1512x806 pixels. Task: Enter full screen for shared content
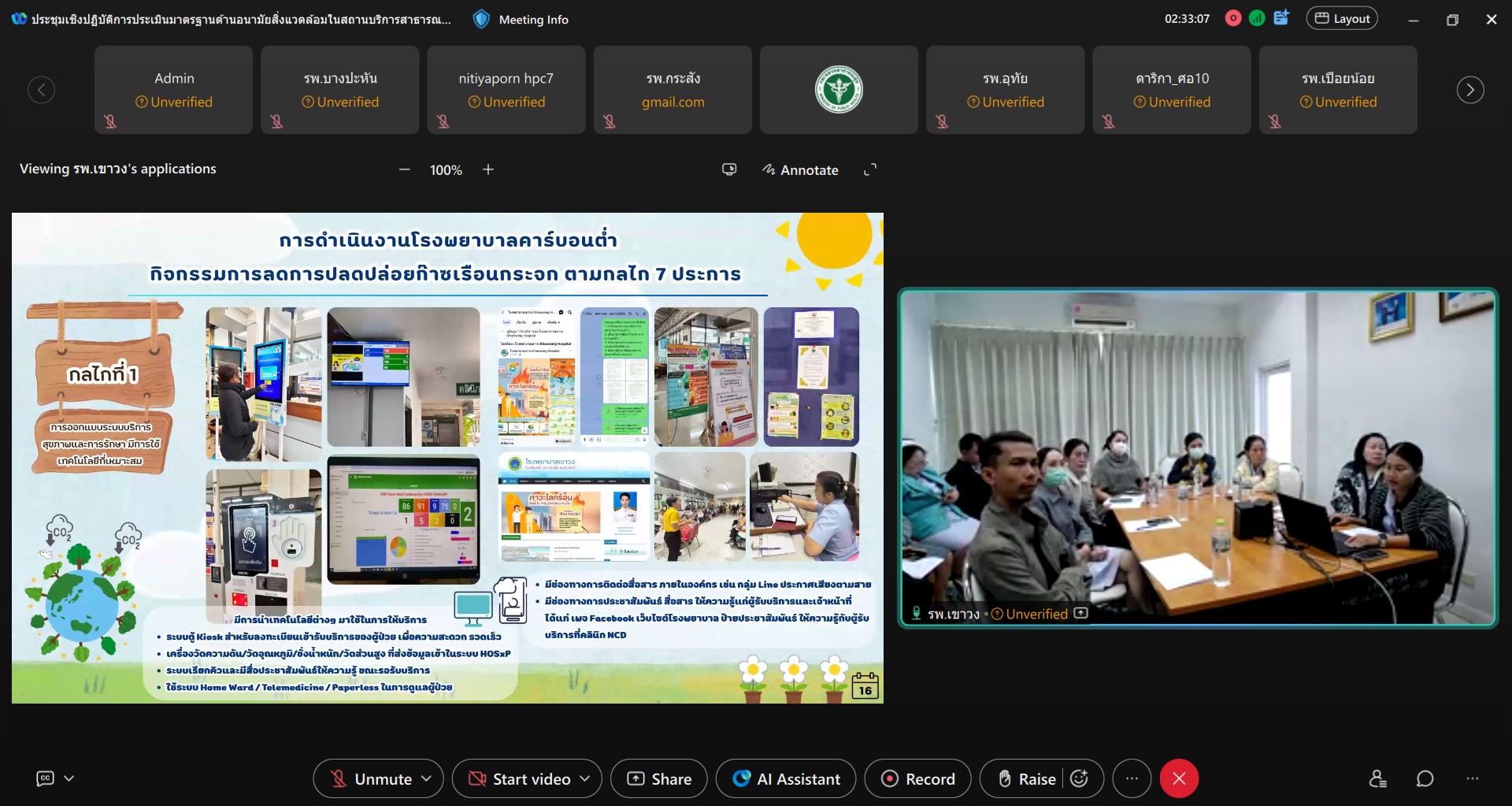[x=870, y=169]
